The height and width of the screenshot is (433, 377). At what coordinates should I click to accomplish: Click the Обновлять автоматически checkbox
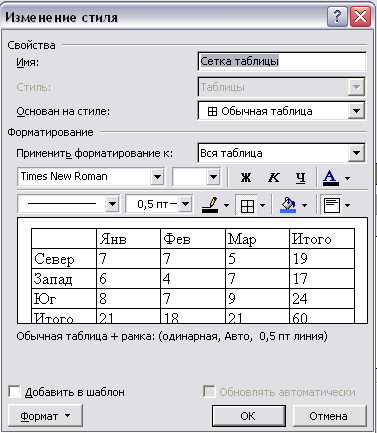(209, 392)
